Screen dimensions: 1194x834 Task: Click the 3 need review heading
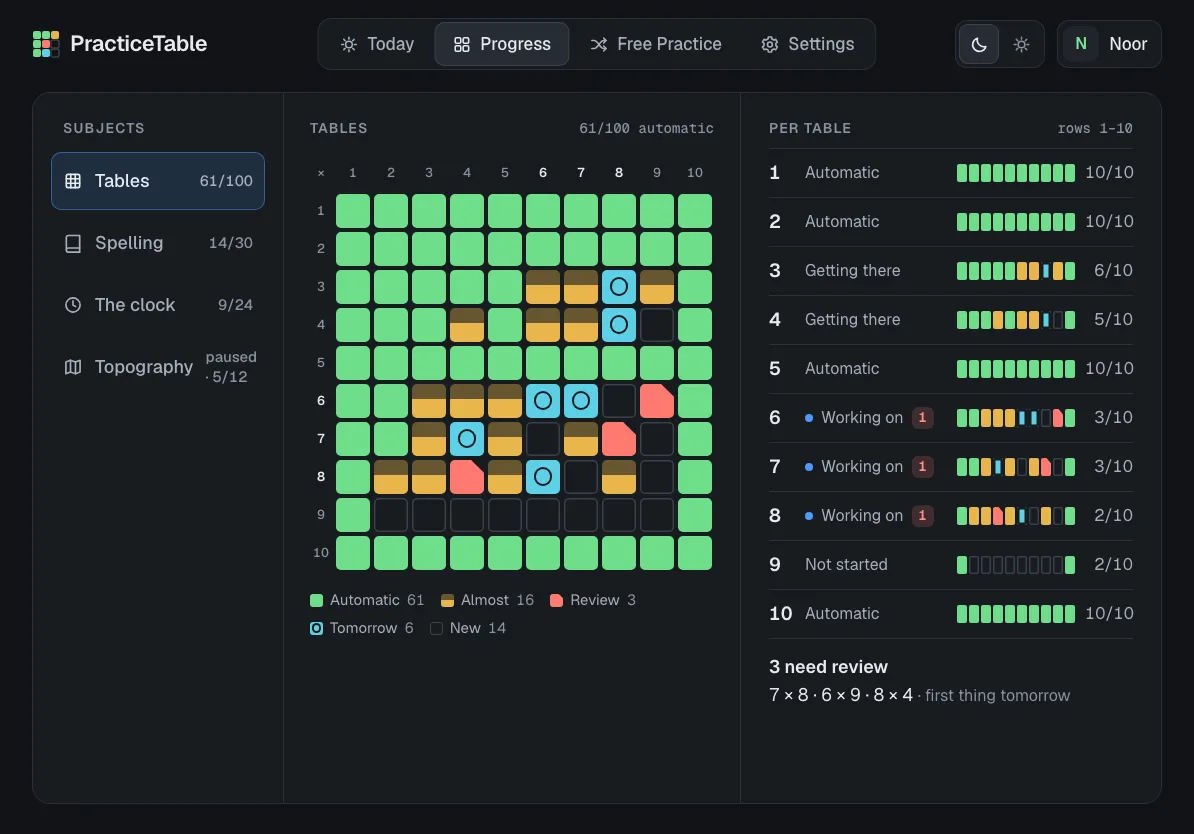click(828, 666)
